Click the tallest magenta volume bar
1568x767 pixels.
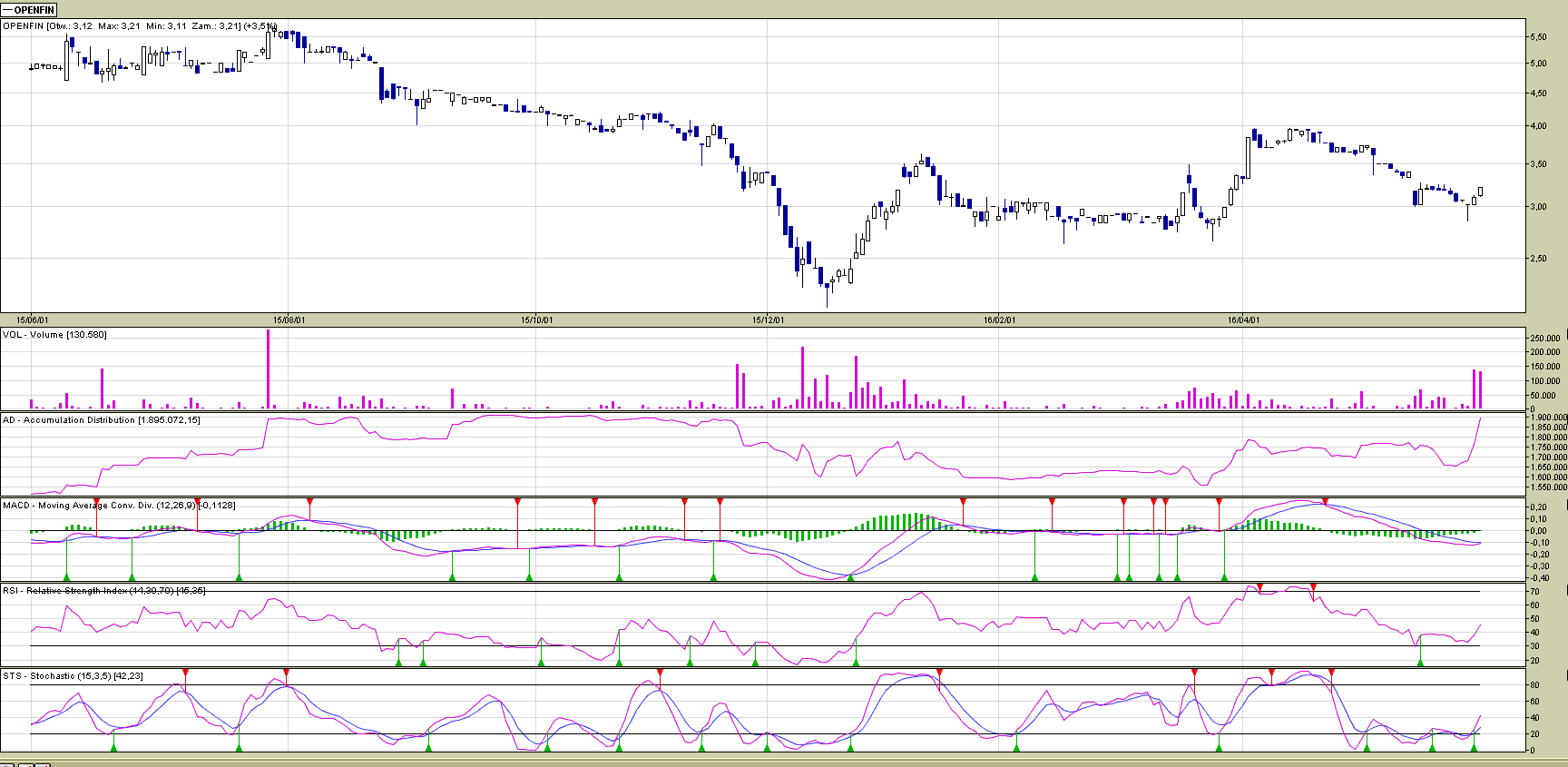268,369
